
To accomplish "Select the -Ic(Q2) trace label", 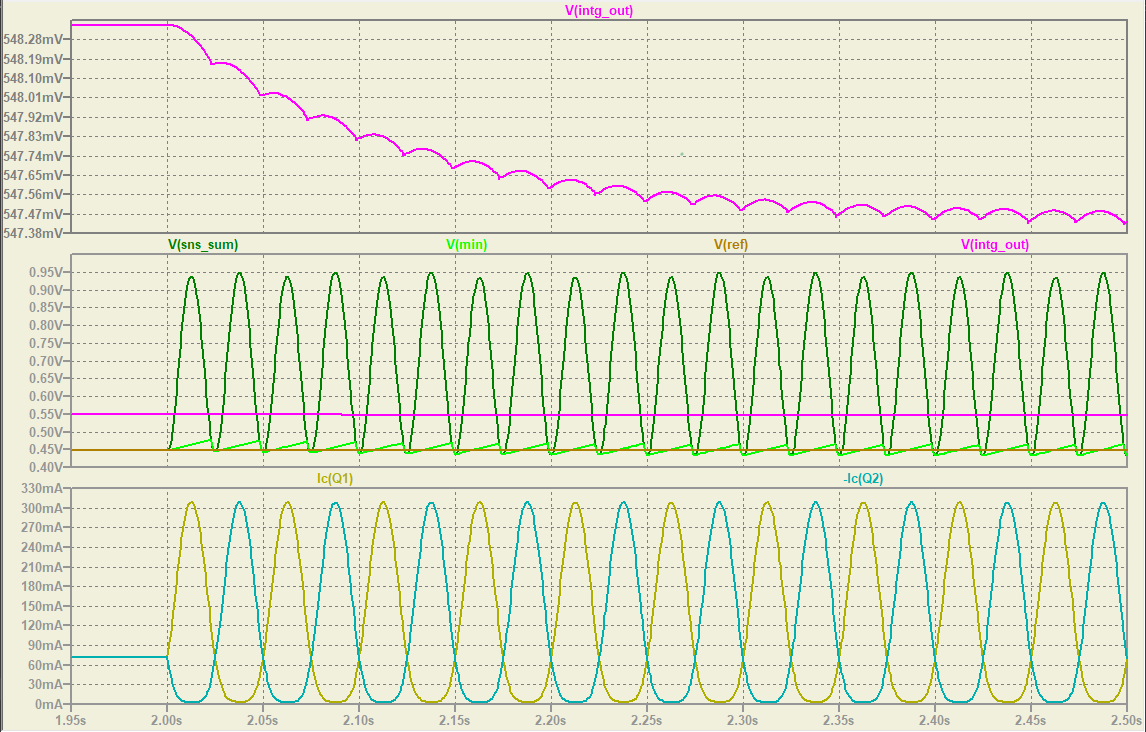I will (x=863, y=479).
